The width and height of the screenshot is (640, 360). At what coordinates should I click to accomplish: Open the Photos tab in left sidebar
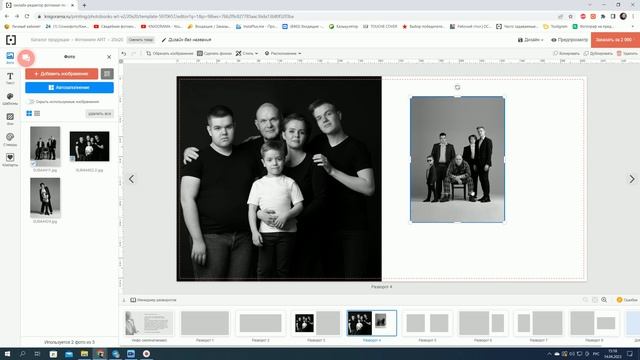[x=10, y=58]
